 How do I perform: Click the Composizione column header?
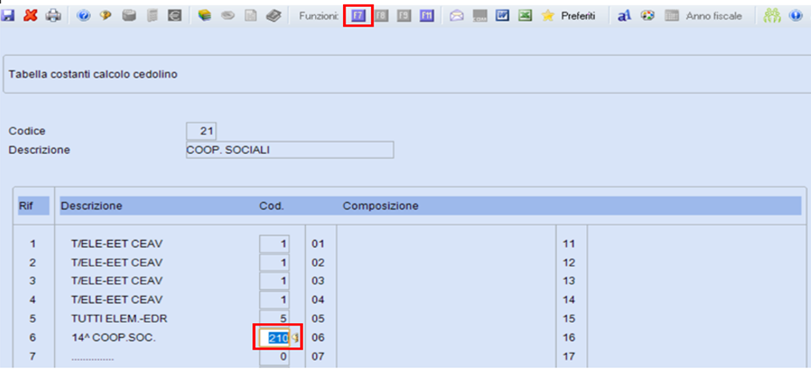coord(381,206)
